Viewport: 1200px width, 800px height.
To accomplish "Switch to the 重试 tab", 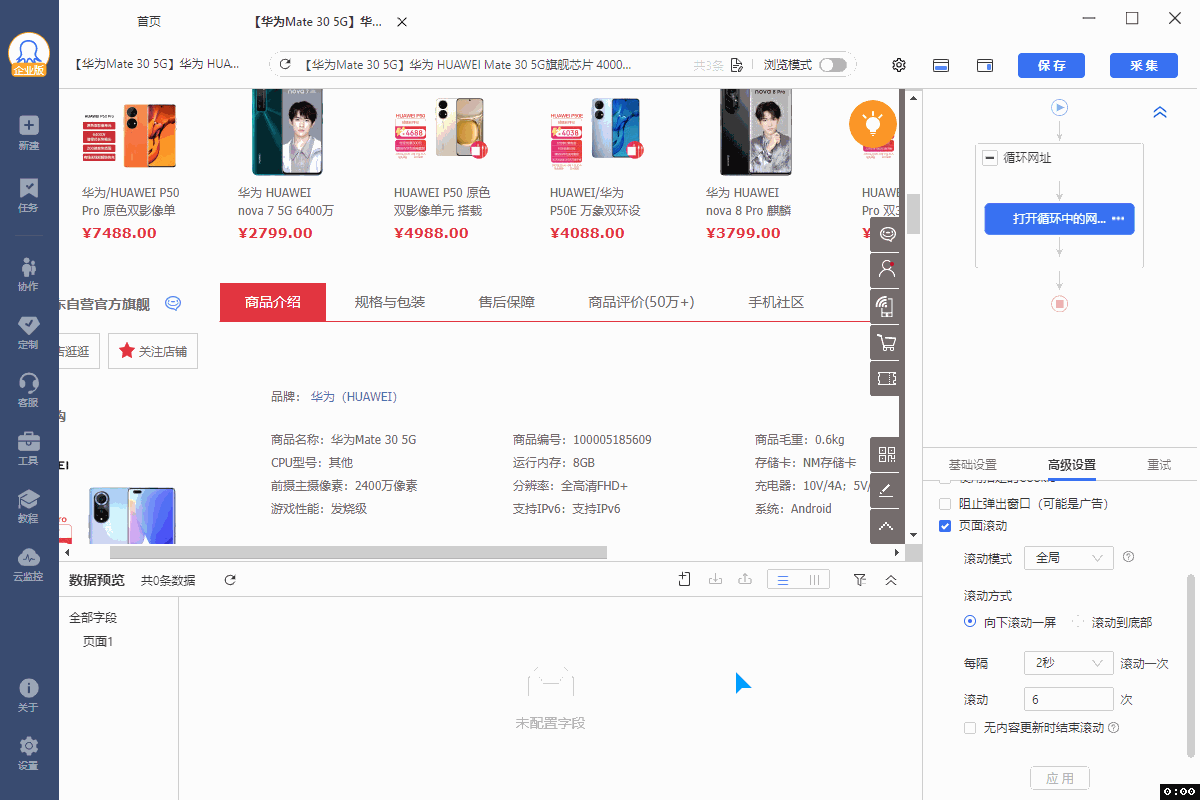I will click(x=1159, y=465).
